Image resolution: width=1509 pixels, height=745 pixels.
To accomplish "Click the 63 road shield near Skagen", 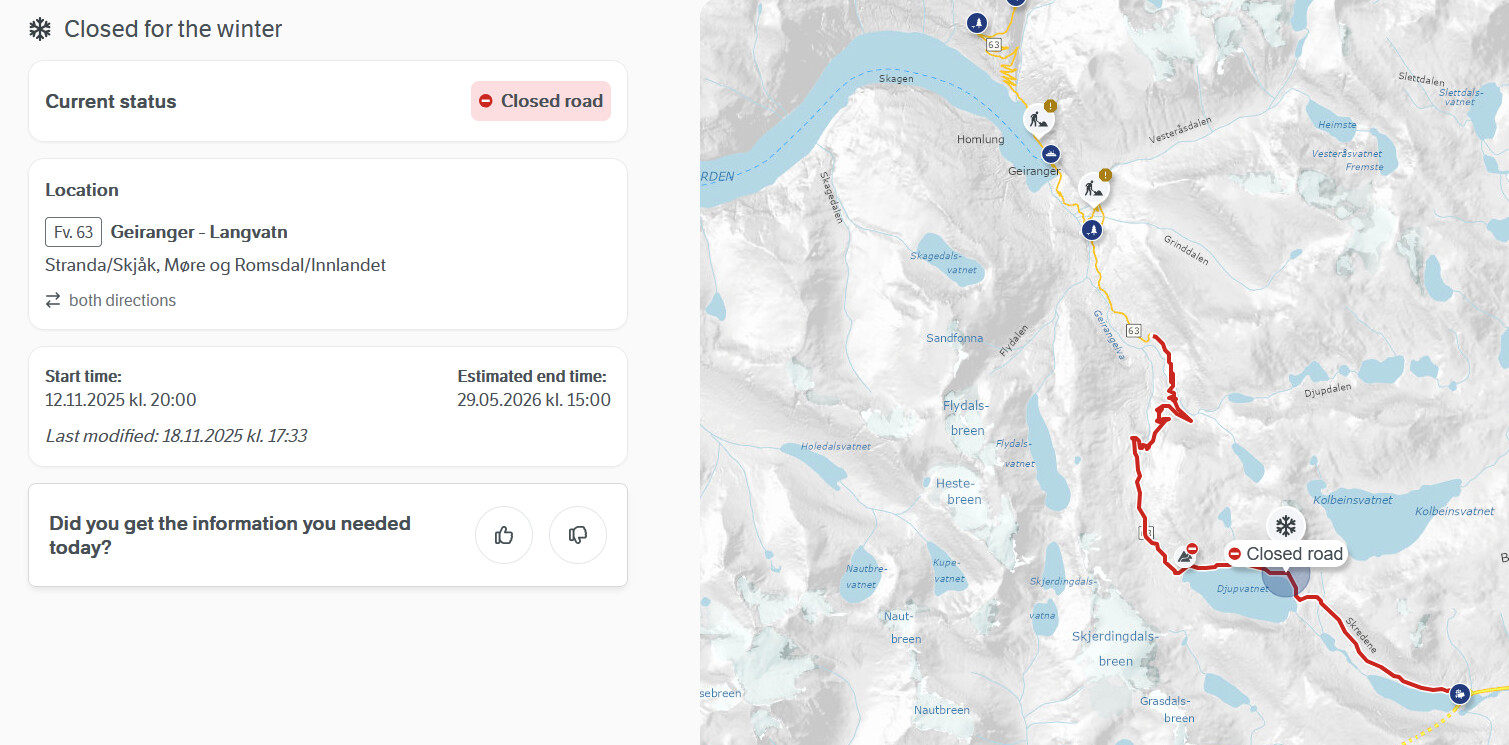I will click(993, 45).
